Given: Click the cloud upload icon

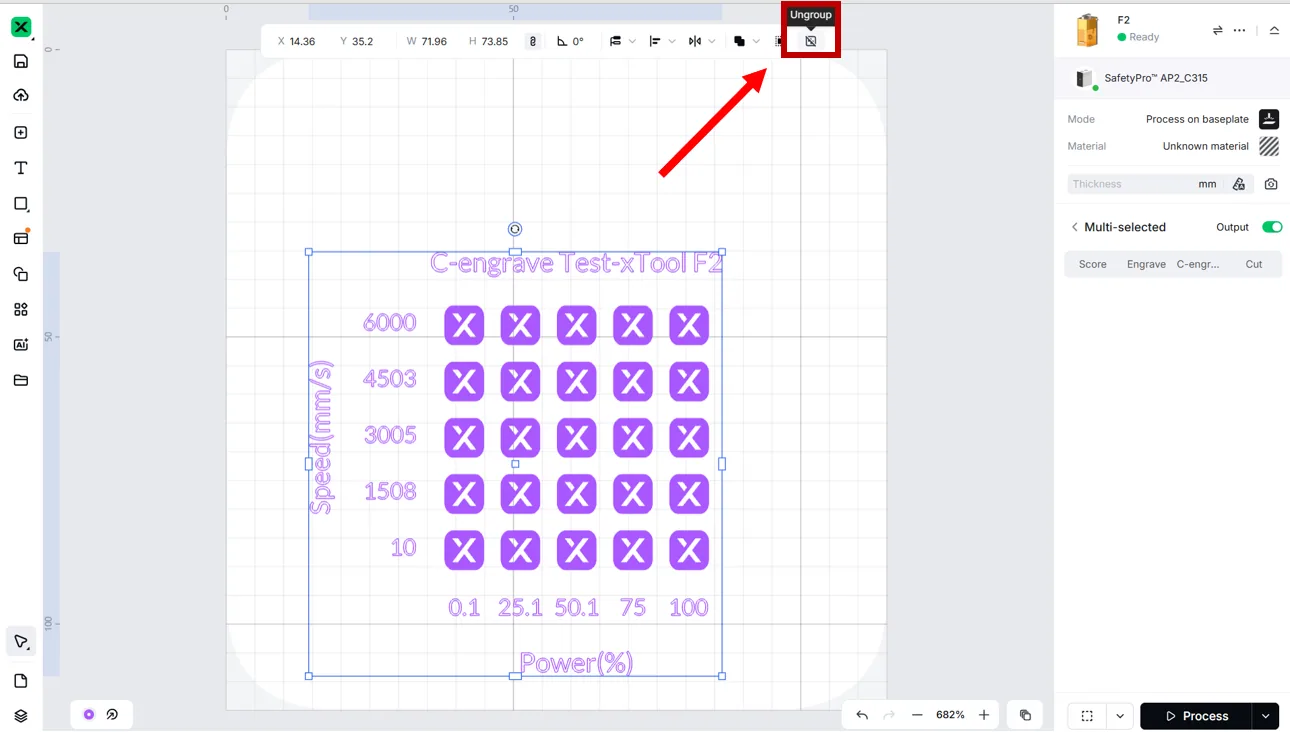Looking at the screenshot, I should pyautogui.click(x=21, y=95).
